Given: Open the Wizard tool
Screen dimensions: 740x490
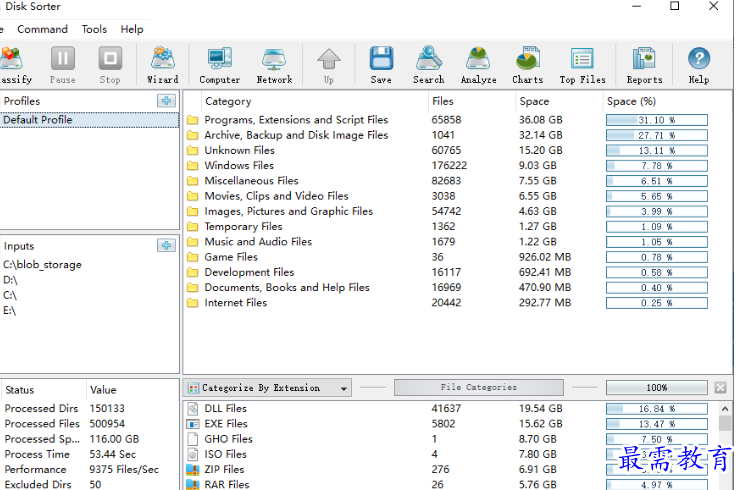Looking at the screenshot, I should 163,65.
